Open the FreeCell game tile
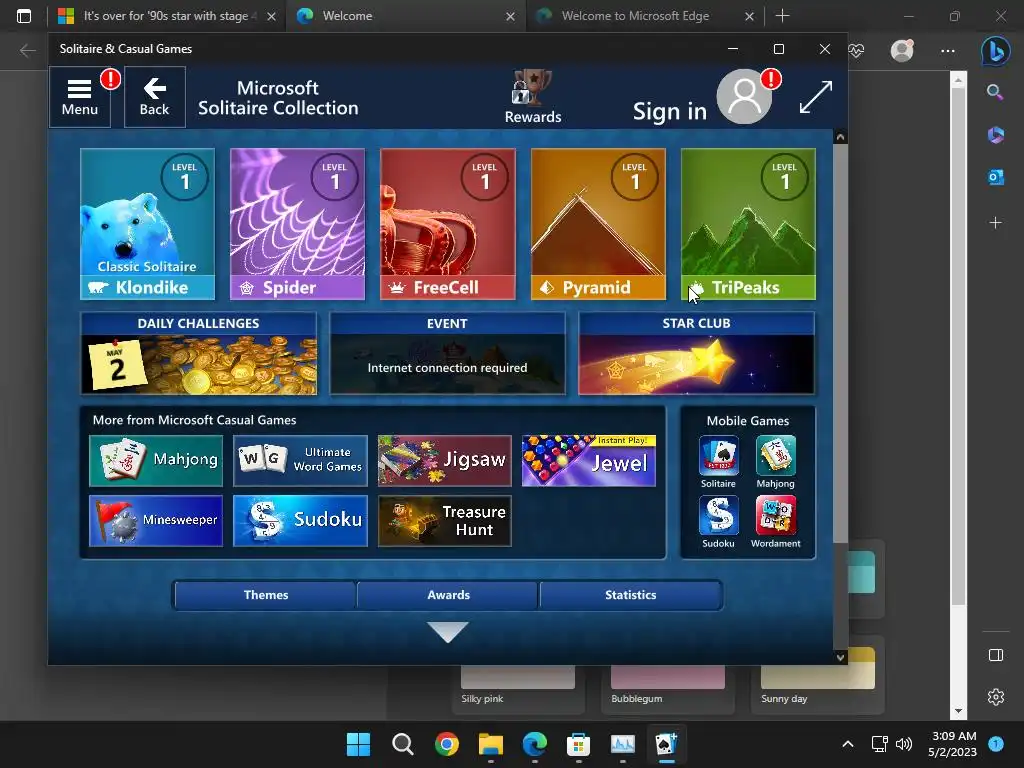Viewport: 1024px width, 768px height. coord(448,224)
